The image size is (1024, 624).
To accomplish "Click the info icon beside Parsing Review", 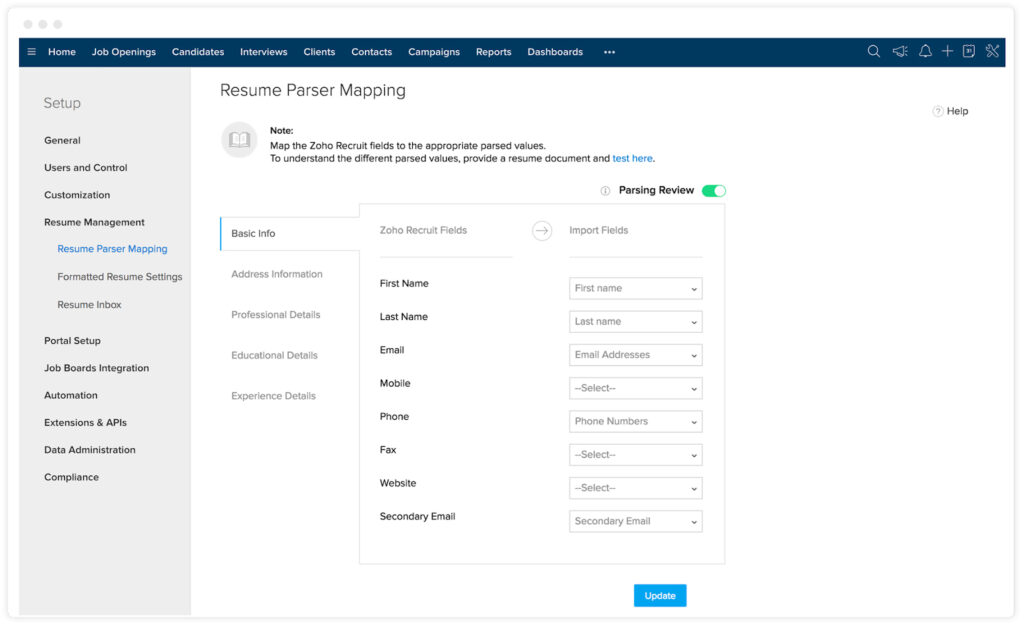I will point(606,190).
